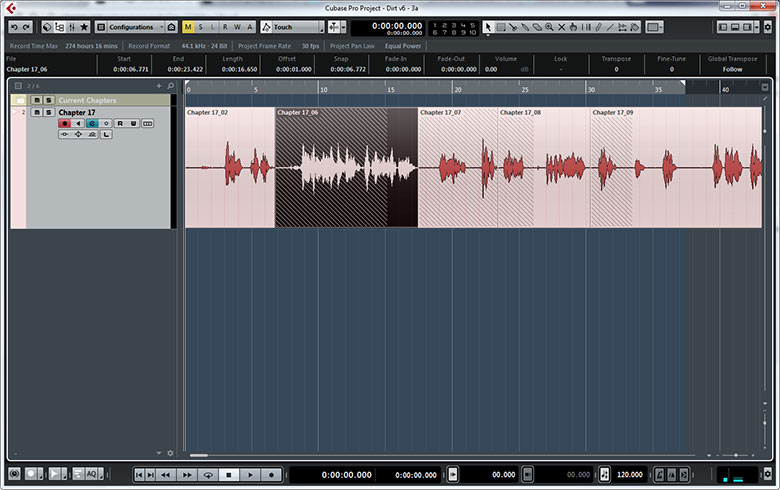The width and height of the screenshot is (780, 490).
Task: Select the Range Selection tool
Action: 501,27
